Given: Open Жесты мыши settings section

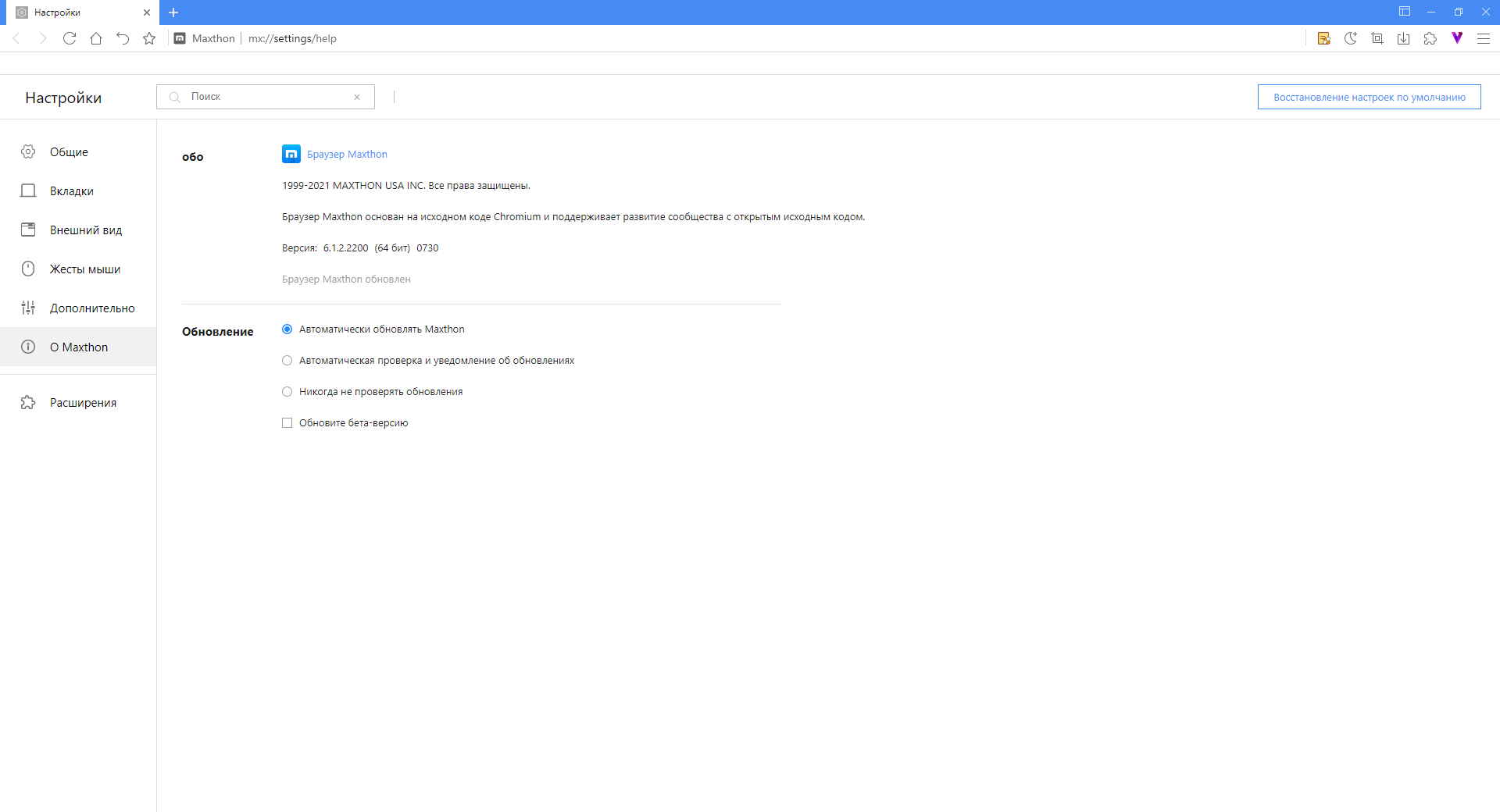Looking at the screenshot, I should (78, 269).
